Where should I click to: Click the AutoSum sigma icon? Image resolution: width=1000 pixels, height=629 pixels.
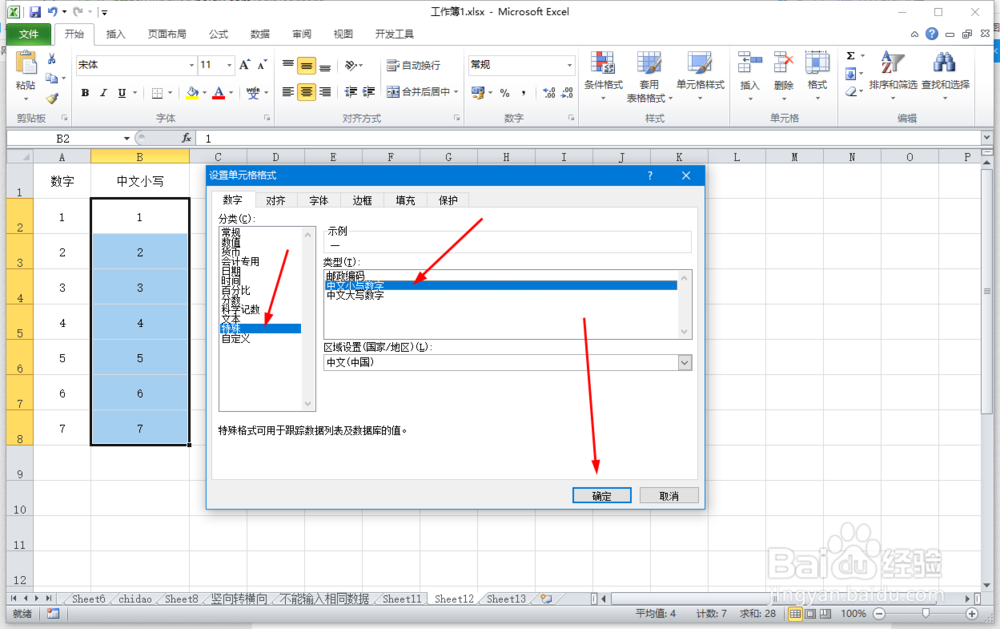[851, 56]
